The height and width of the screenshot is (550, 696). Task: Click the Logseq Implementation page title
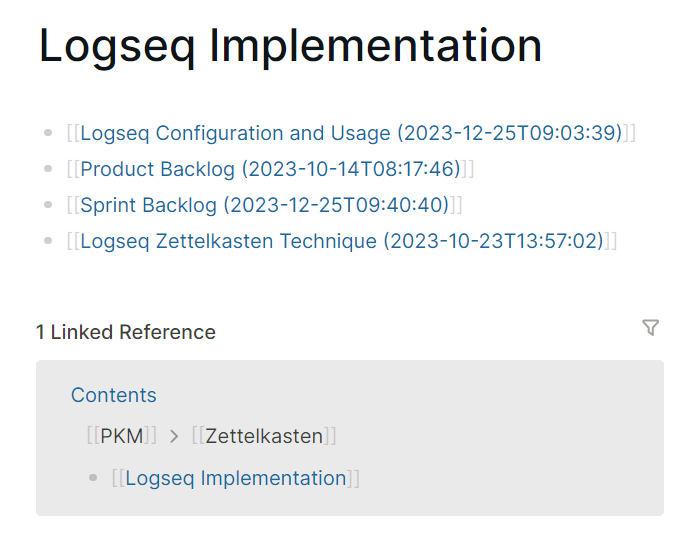click(290, 46)
